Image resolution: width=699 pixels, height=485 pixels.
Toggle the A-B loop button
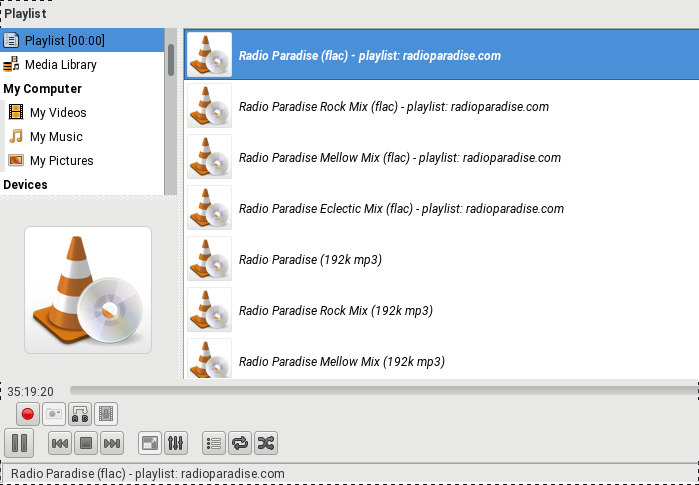tap(80, 414)
